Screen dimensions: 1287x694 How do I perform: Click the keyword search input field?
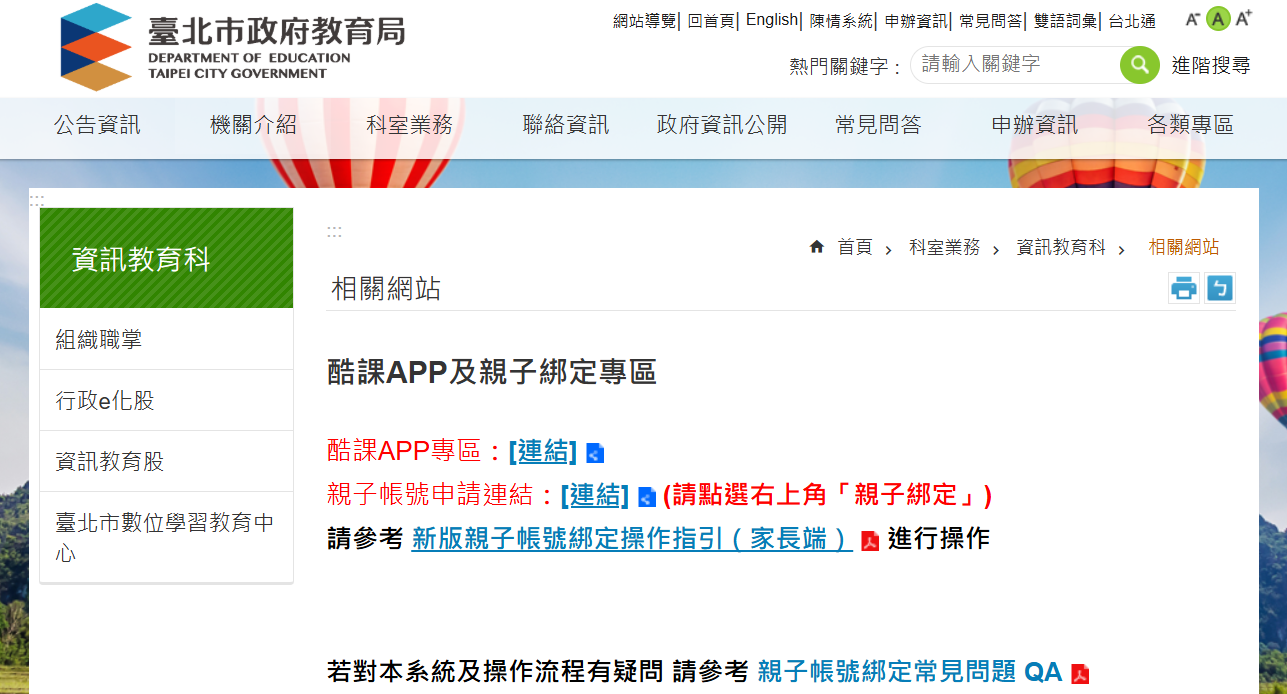(1015, 65)
